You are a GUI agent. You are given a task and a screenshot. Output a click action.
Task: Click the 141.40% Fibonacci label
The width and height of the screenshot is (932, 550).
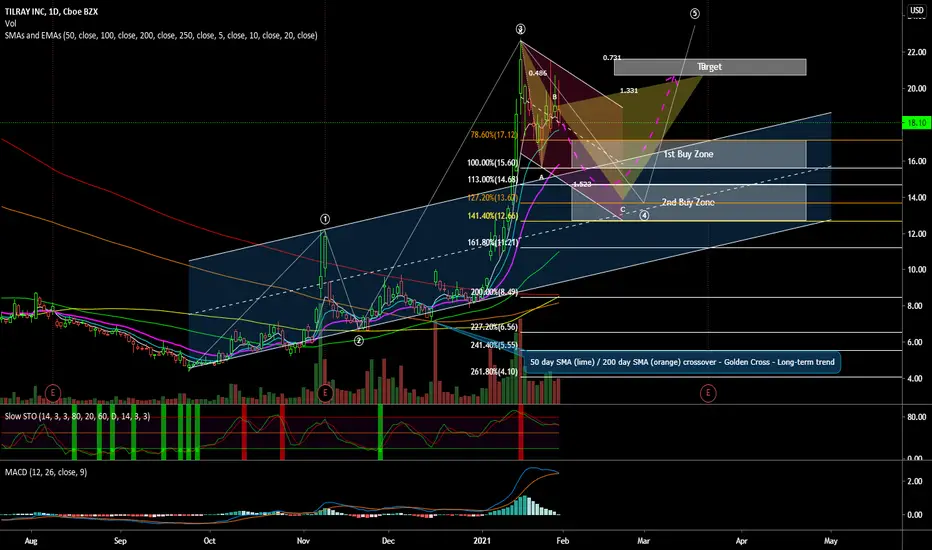[x=492, y=216]
